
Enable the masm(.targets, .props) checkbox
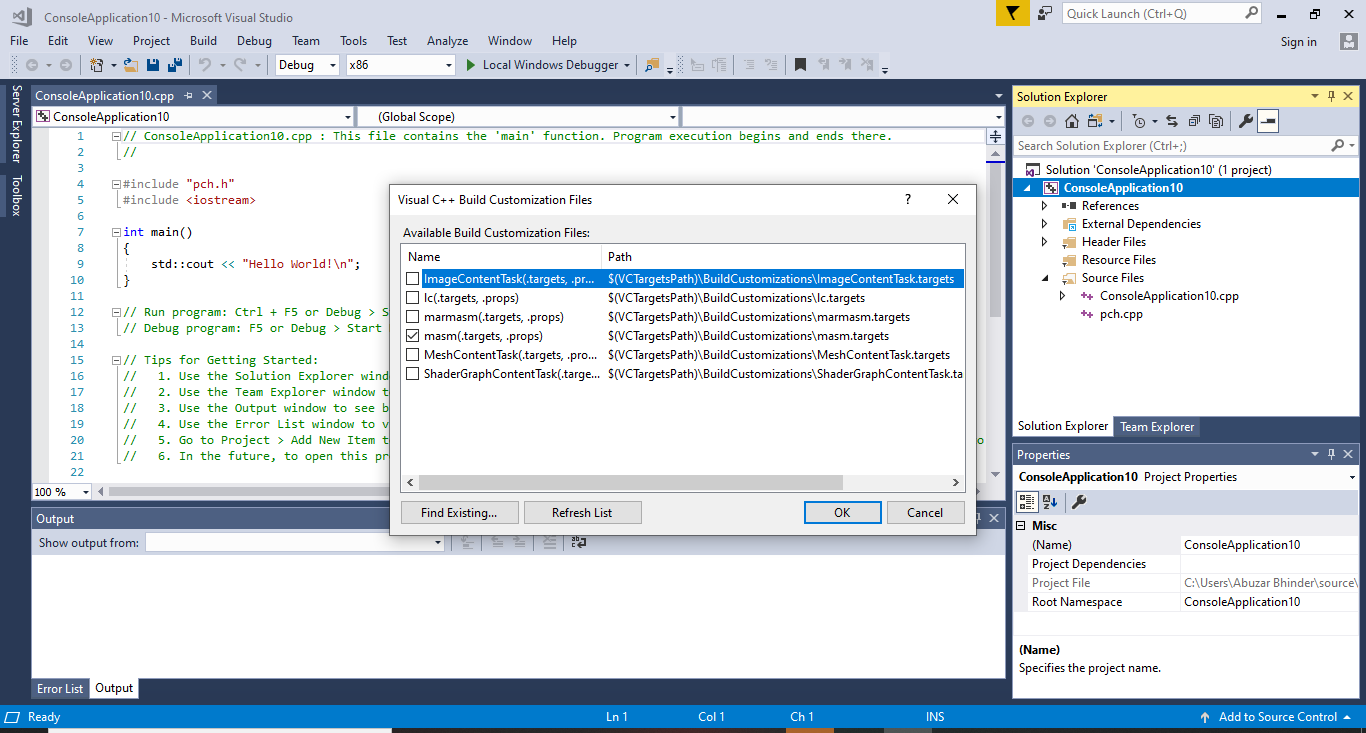coord(413,336)
